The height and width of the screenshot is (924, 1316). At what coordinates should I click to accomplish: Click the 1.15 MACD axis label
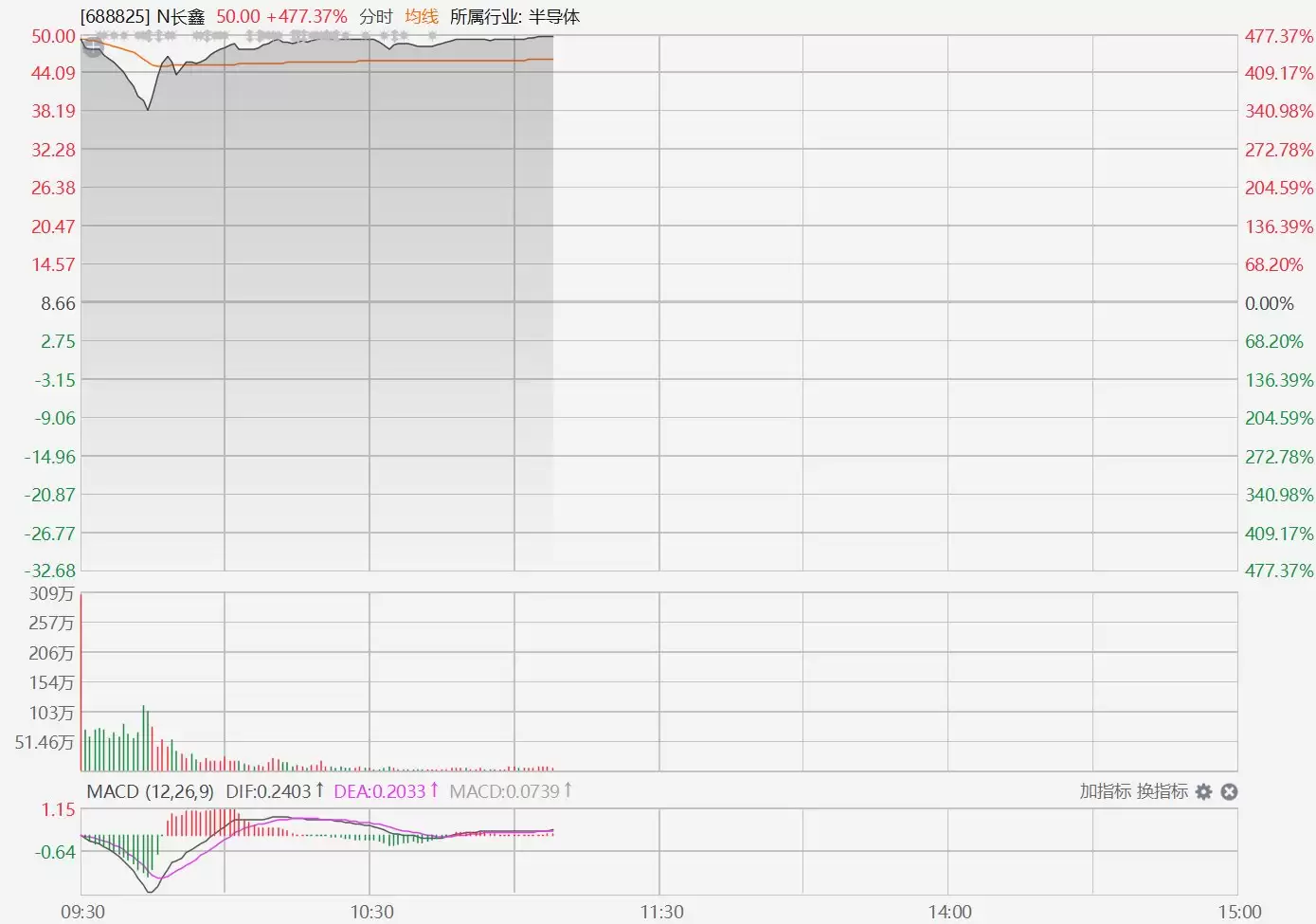(x=58, y=809)
